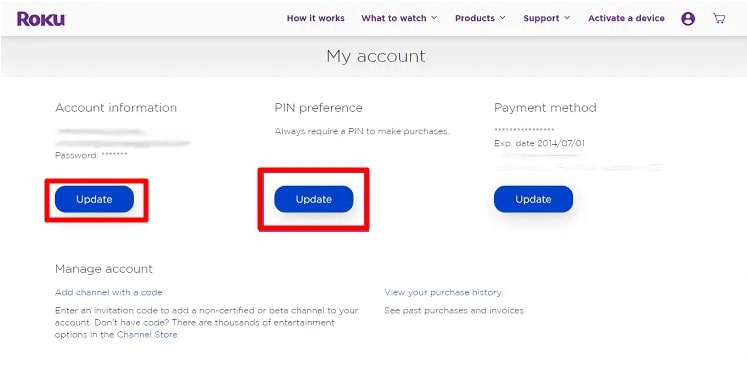The image size is (747, 379).
Task: Open the Channel Store link
Action: click(147, 335)
